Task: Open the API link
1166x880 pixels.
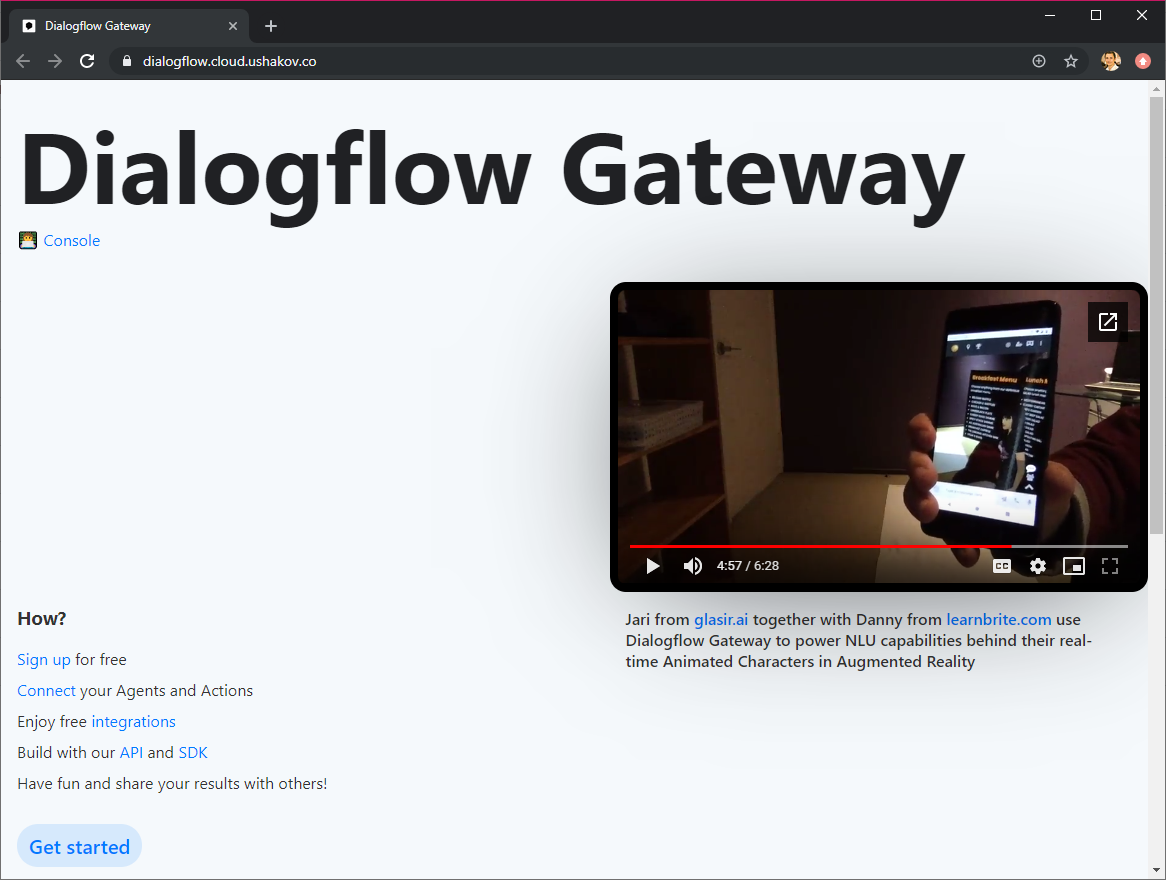Action: (x=131, y=753)
